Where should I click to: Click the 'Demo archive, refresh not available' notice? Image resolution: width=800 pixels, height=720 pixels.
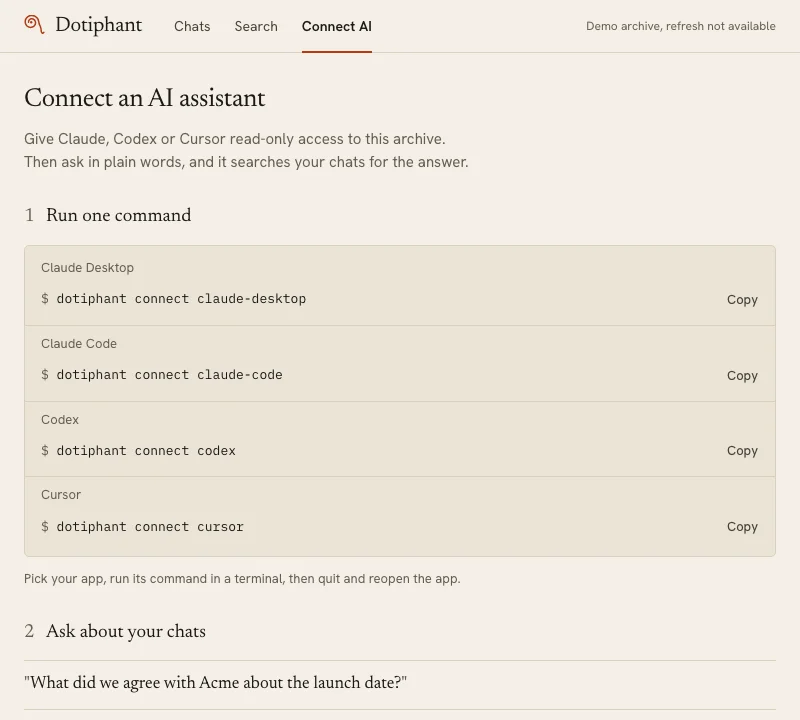(681, 26)
